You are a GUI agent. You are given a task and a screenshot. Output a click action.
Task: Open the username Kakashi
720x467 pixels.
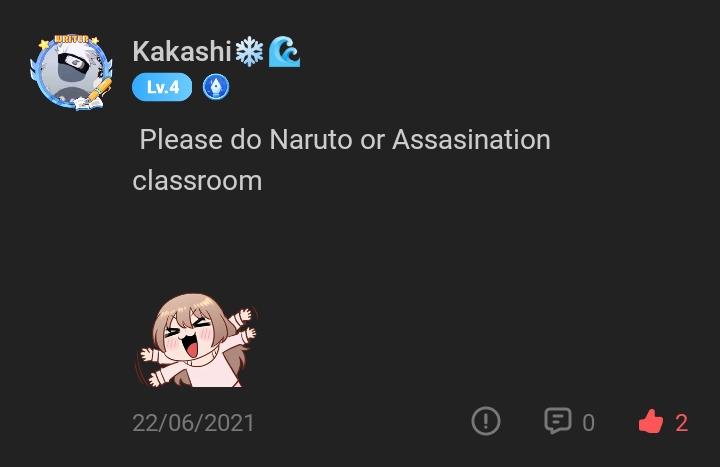tap(182, 51)
